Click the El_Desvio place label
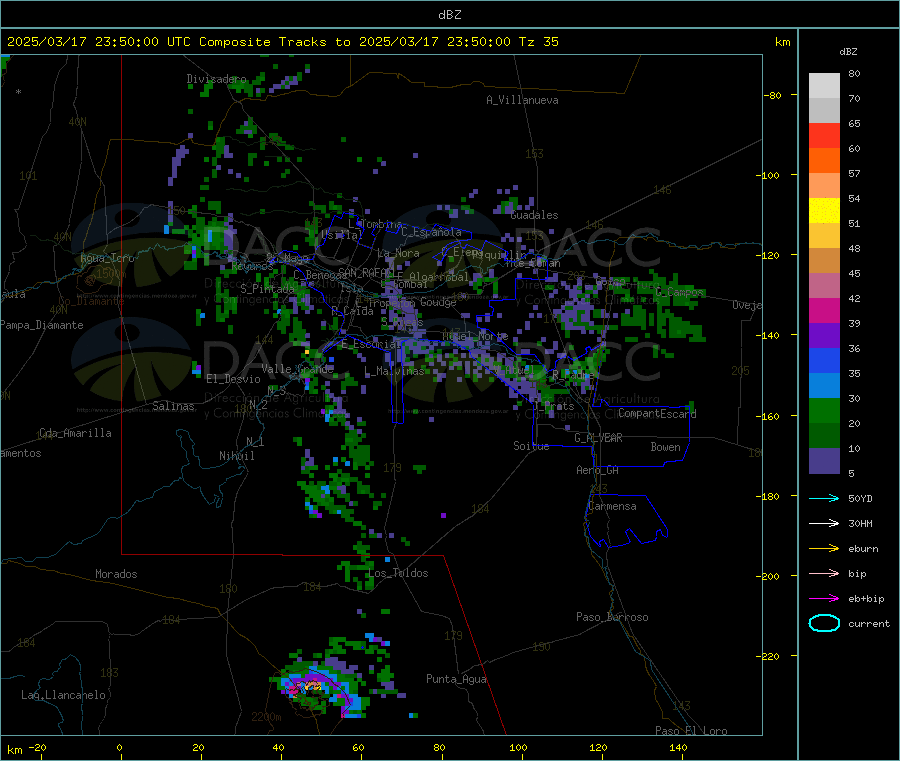The image size is (900, 761). coord(233,379)
